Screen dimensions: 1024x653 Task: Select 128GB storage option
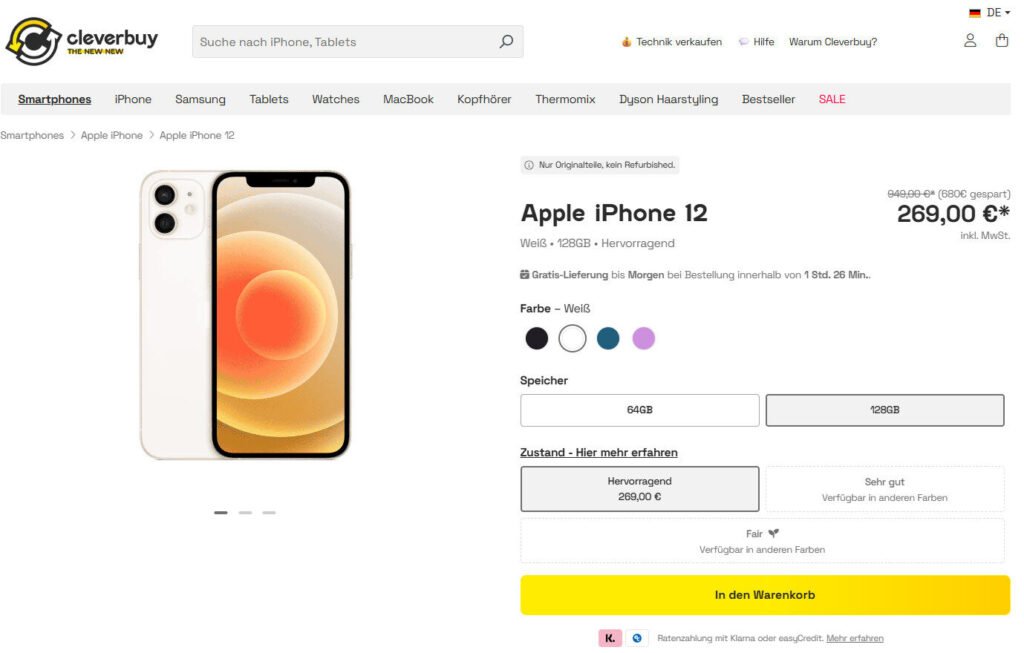pyautogui.click(x=884, y=410)
